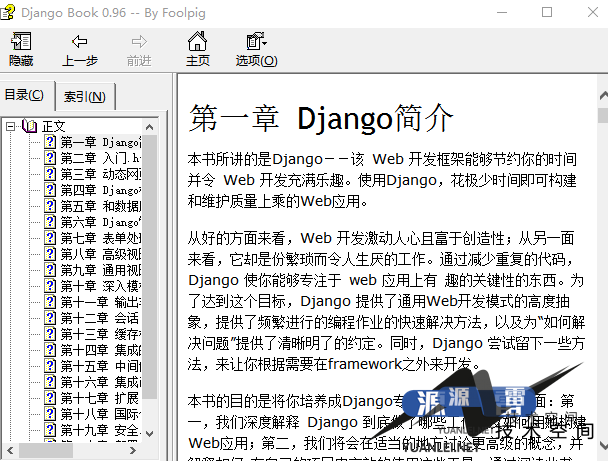Open the Options 选项(O) toolbar icon
The image size is (608, 461).
point(256,41)
